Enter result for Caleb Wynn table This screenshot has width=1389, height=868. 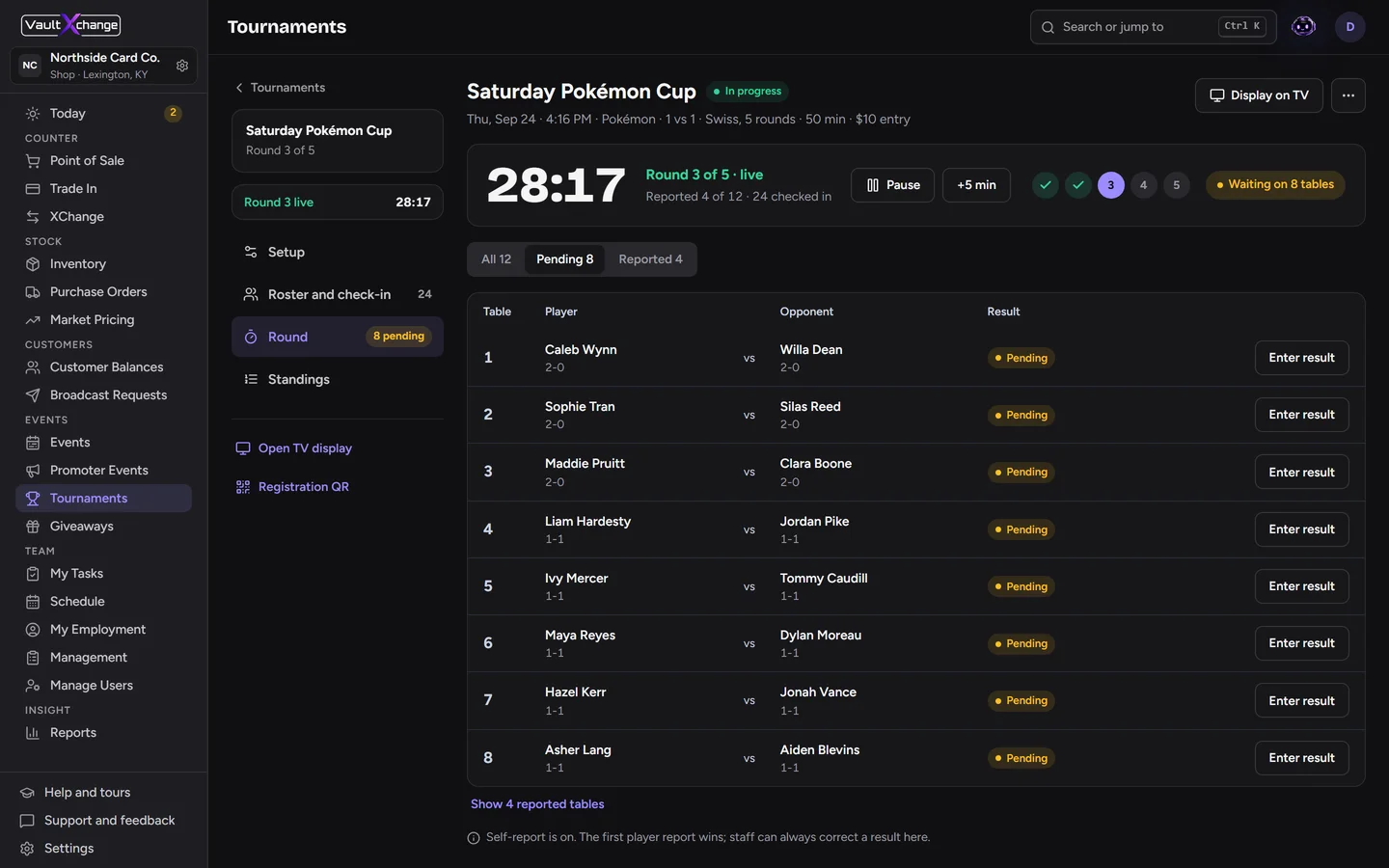1301,358
